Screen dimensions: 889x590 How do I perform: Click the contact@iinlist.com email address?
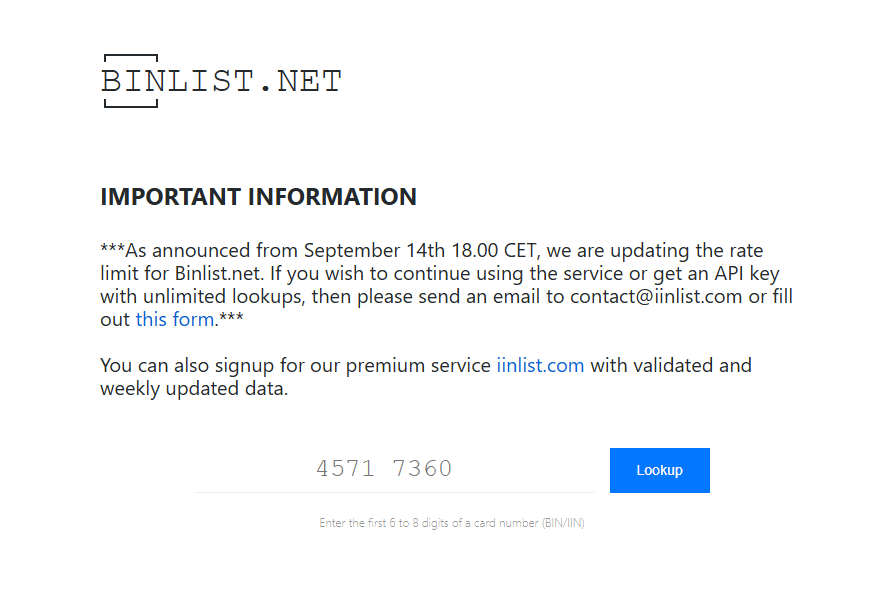coord(656,296)
